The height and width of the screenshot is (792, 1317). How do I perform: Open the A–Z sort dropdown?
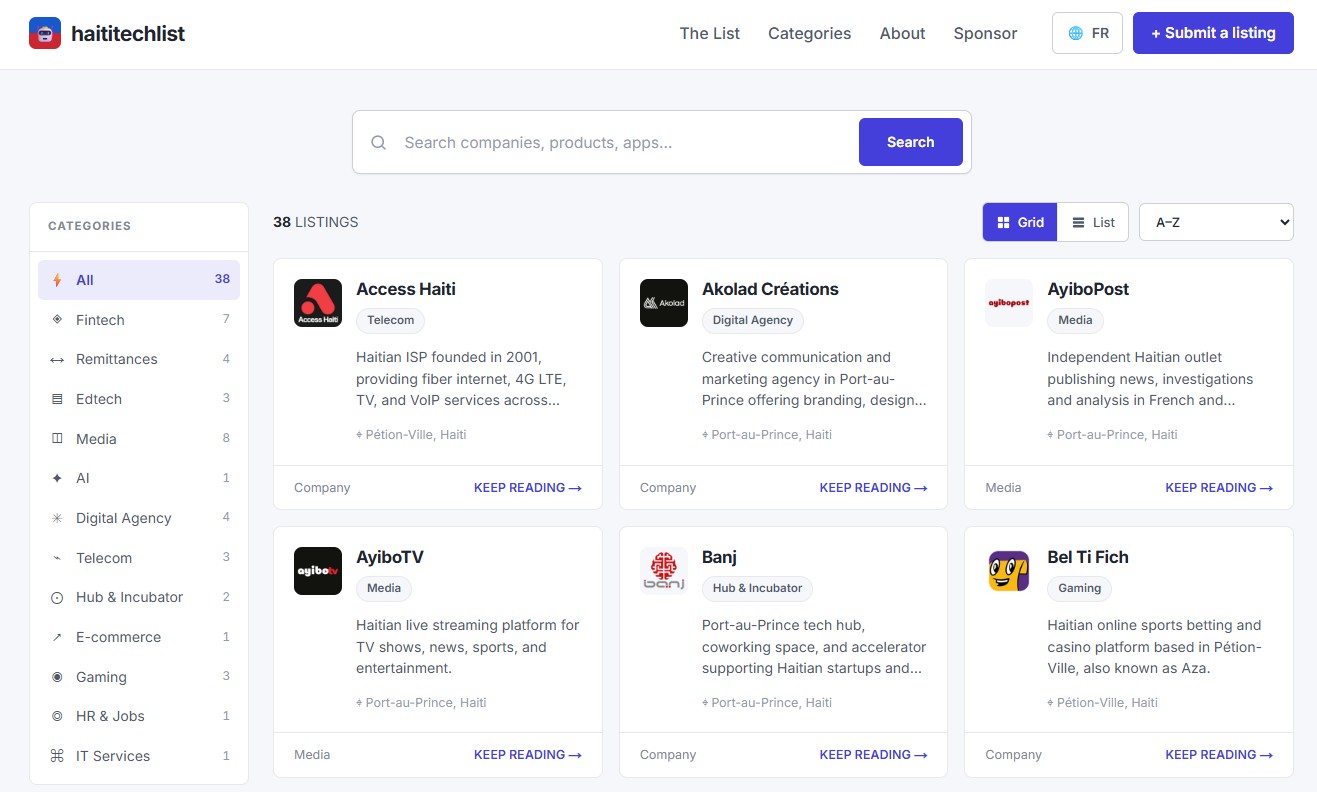1216,222
